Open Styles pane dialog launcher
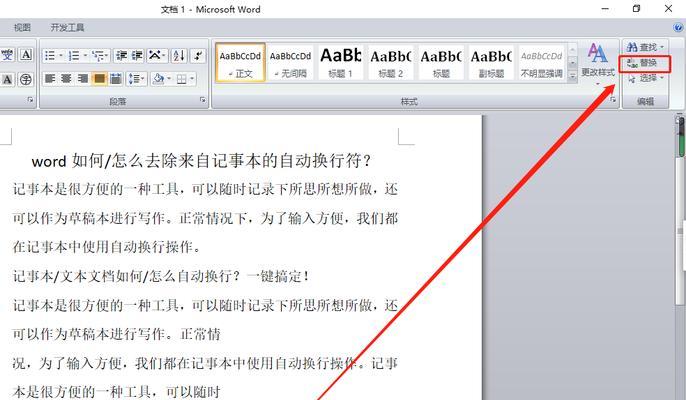The height and width of the screenshot is (400, 686). tap(612, 100)
